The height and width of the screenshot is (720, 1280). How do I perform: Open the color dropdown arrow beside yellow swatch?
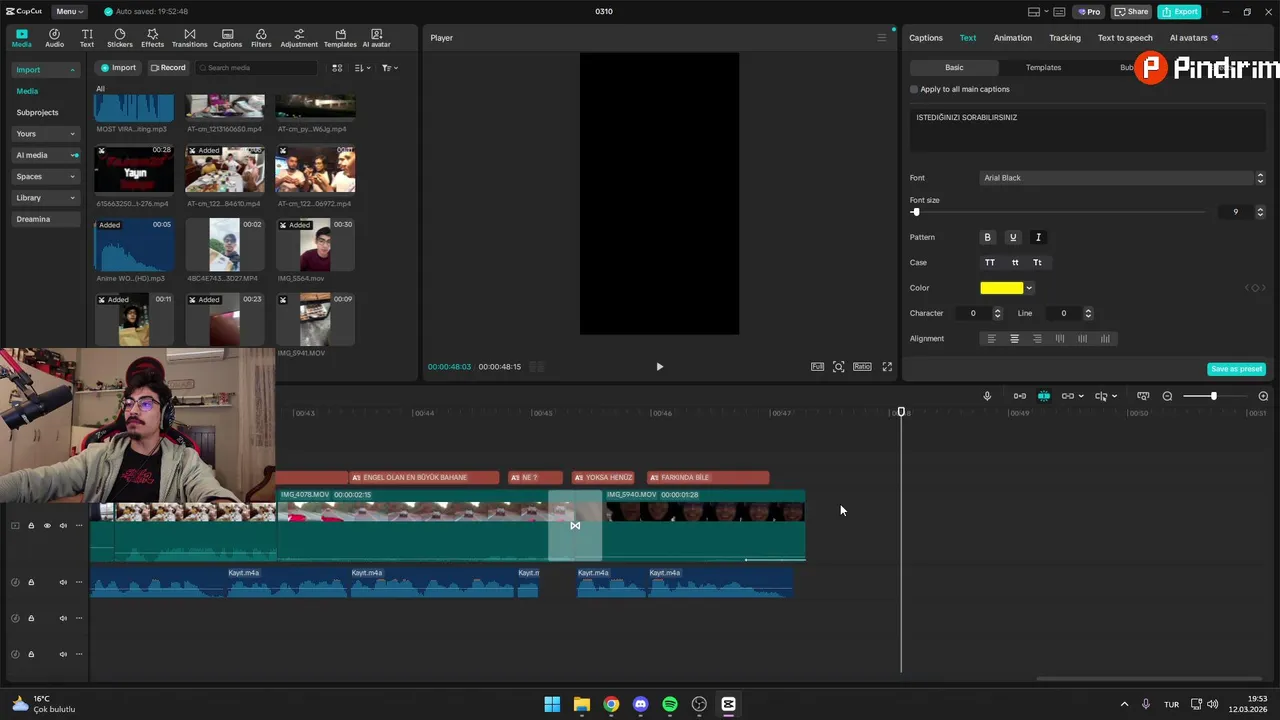(1029, 288)
